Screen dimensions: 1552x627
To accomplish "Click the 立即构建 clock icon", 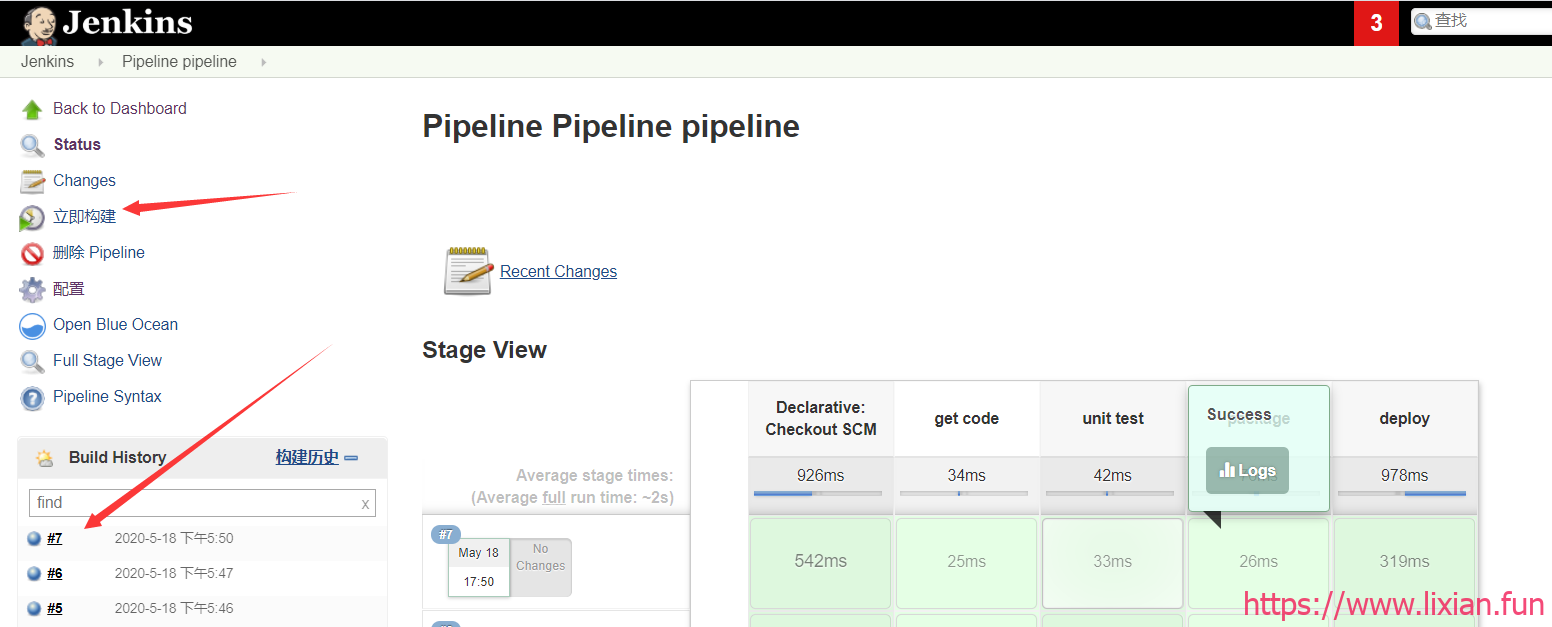I will click(x=32, y=217).
